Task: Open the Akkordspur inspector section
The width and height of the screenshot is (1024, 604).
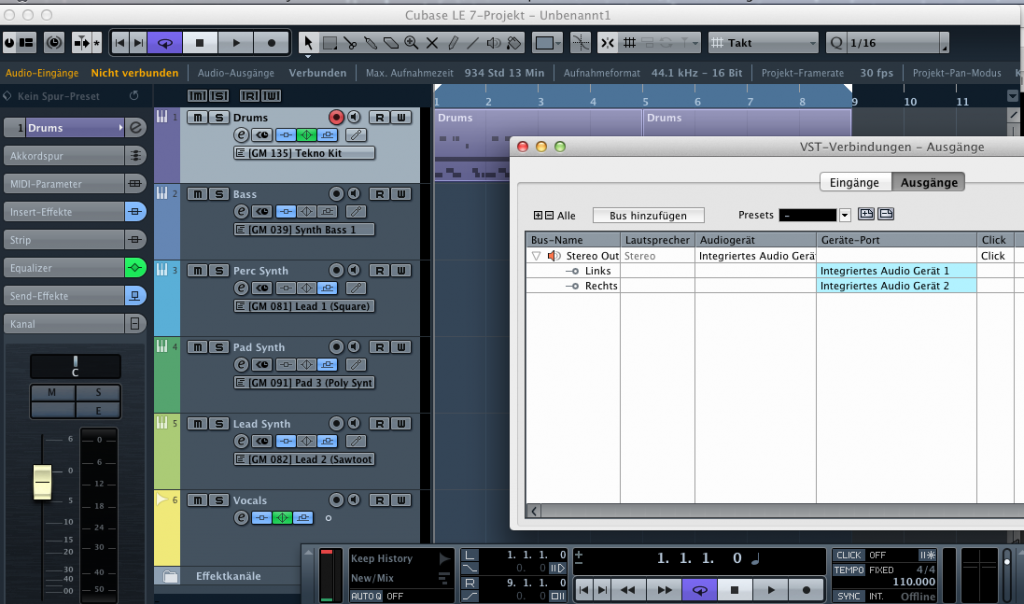Action: click(63, 155)
